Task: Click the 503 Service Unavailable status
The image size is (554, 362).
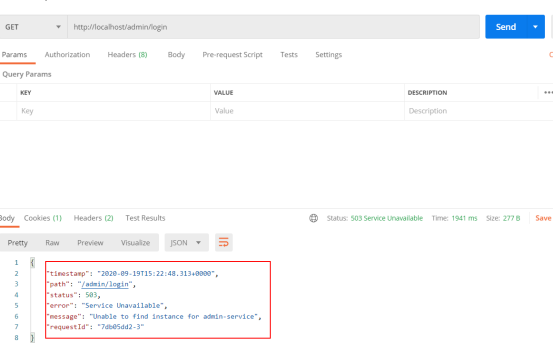Action: coord(387,218)
